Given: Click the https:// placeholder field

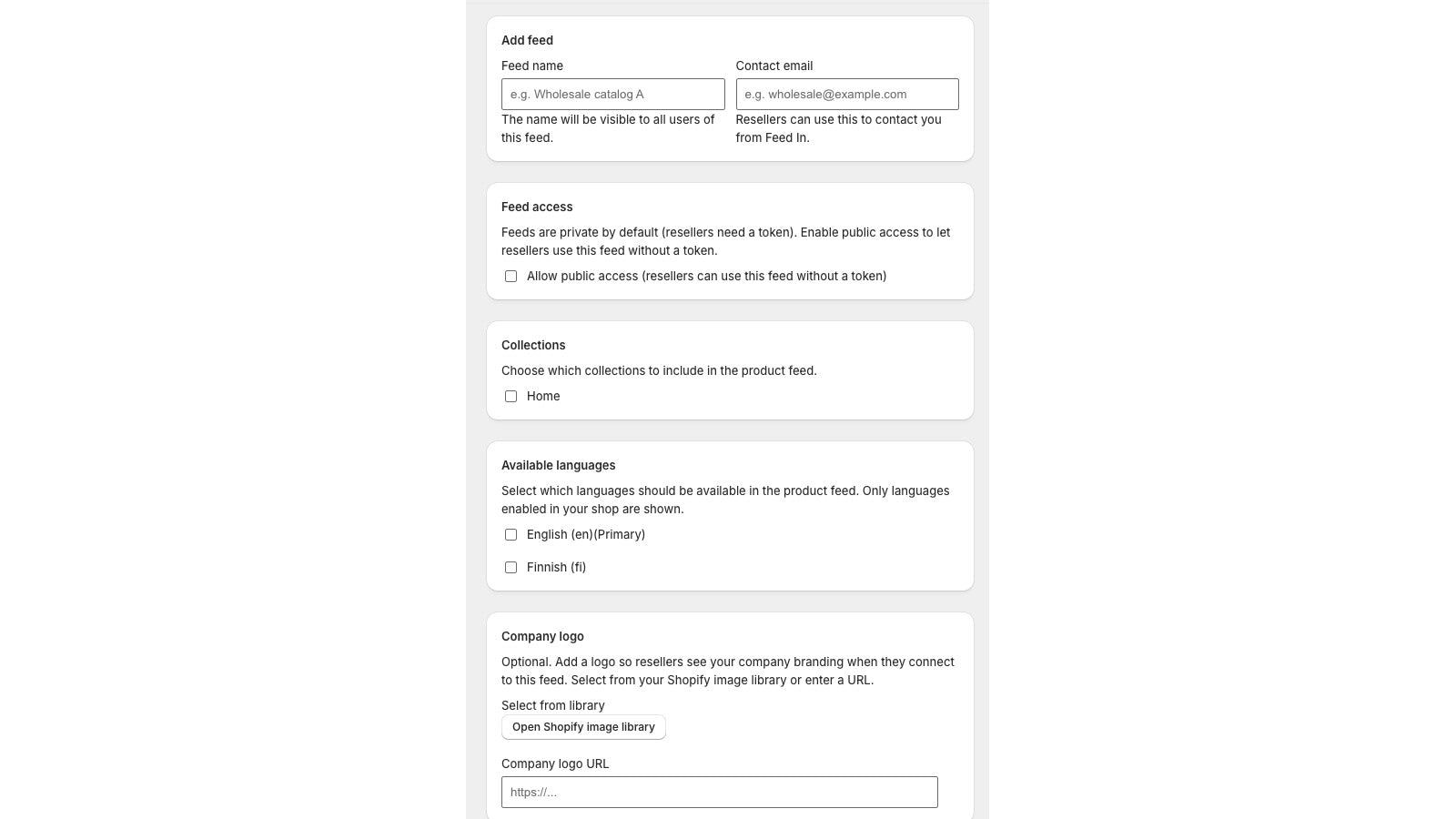Looking at the screenshot, I should 719,792.
